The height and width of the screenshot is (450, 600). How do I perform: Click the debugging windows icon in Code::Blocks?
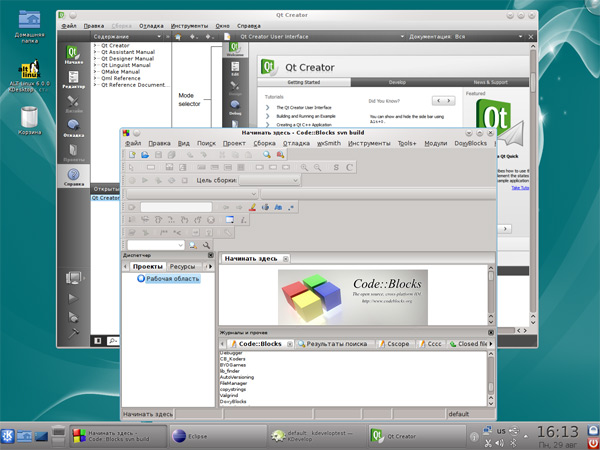229,220
